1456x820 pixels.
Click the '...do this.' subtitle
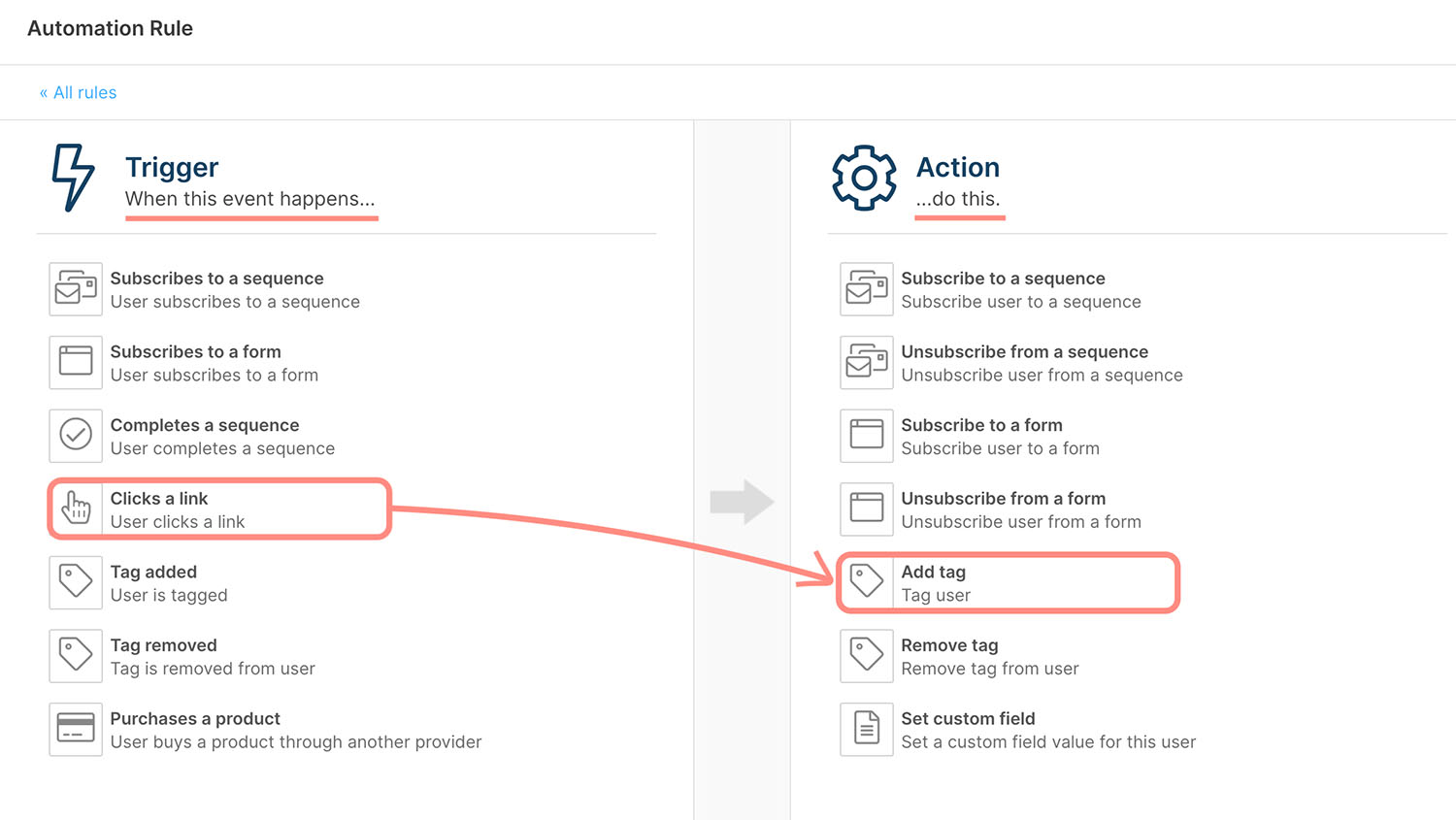coord(958,199)
